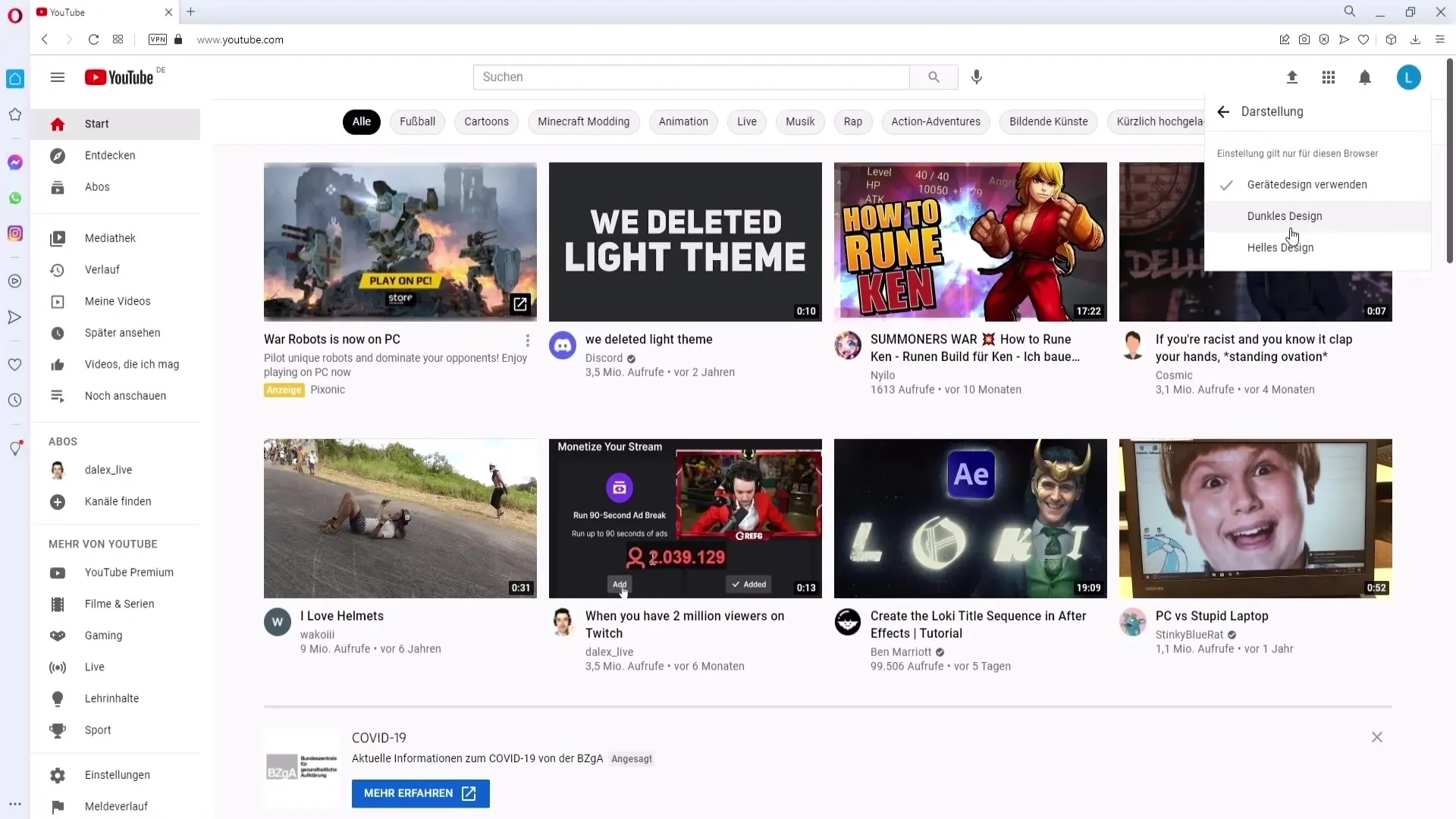Open a new browser tab
The height and width of the screenshot is (819, 1456).
click(191, 12)
